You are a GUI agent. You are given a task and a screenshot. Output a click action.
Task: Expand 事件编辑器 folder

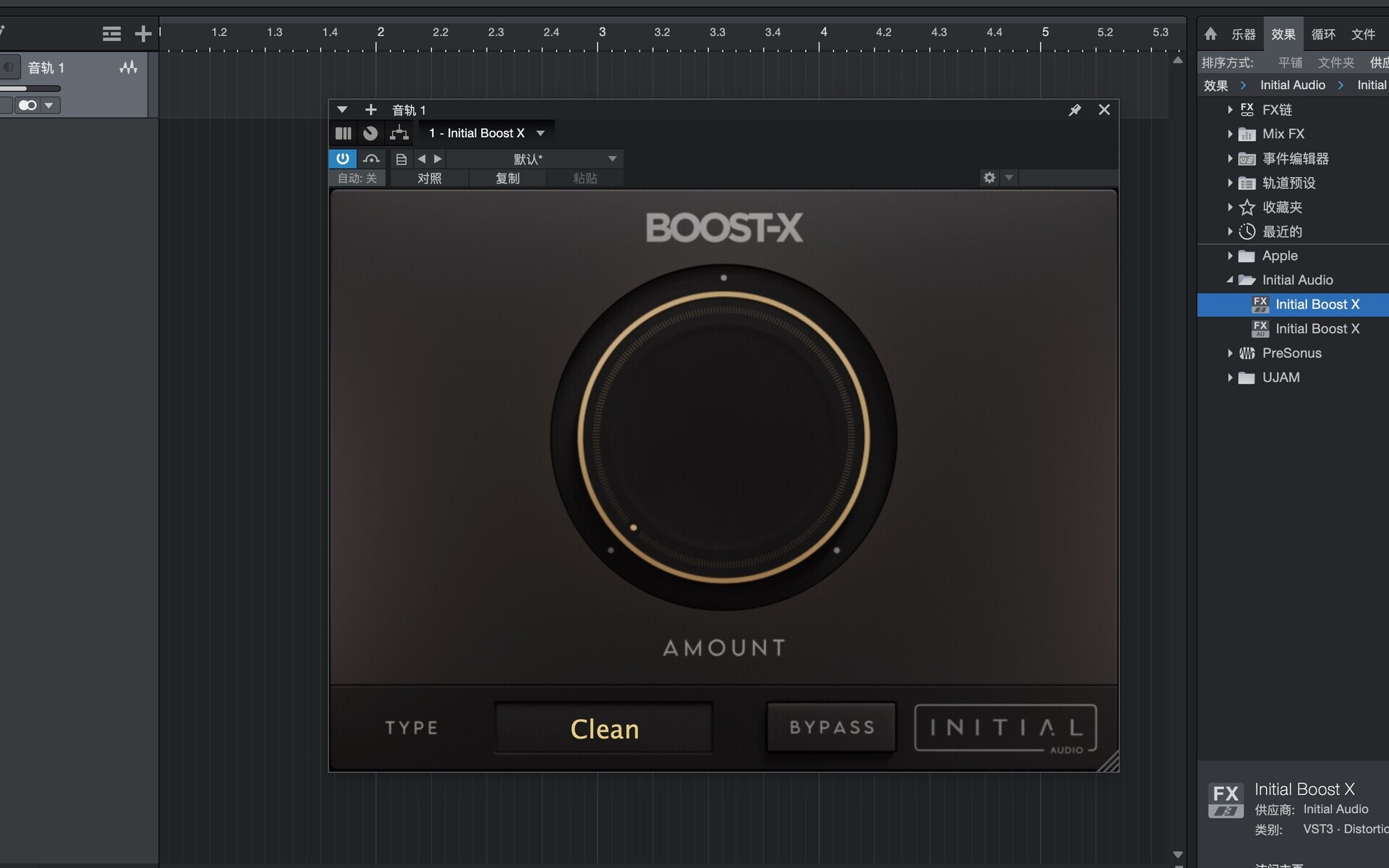tap(1230, 158)
